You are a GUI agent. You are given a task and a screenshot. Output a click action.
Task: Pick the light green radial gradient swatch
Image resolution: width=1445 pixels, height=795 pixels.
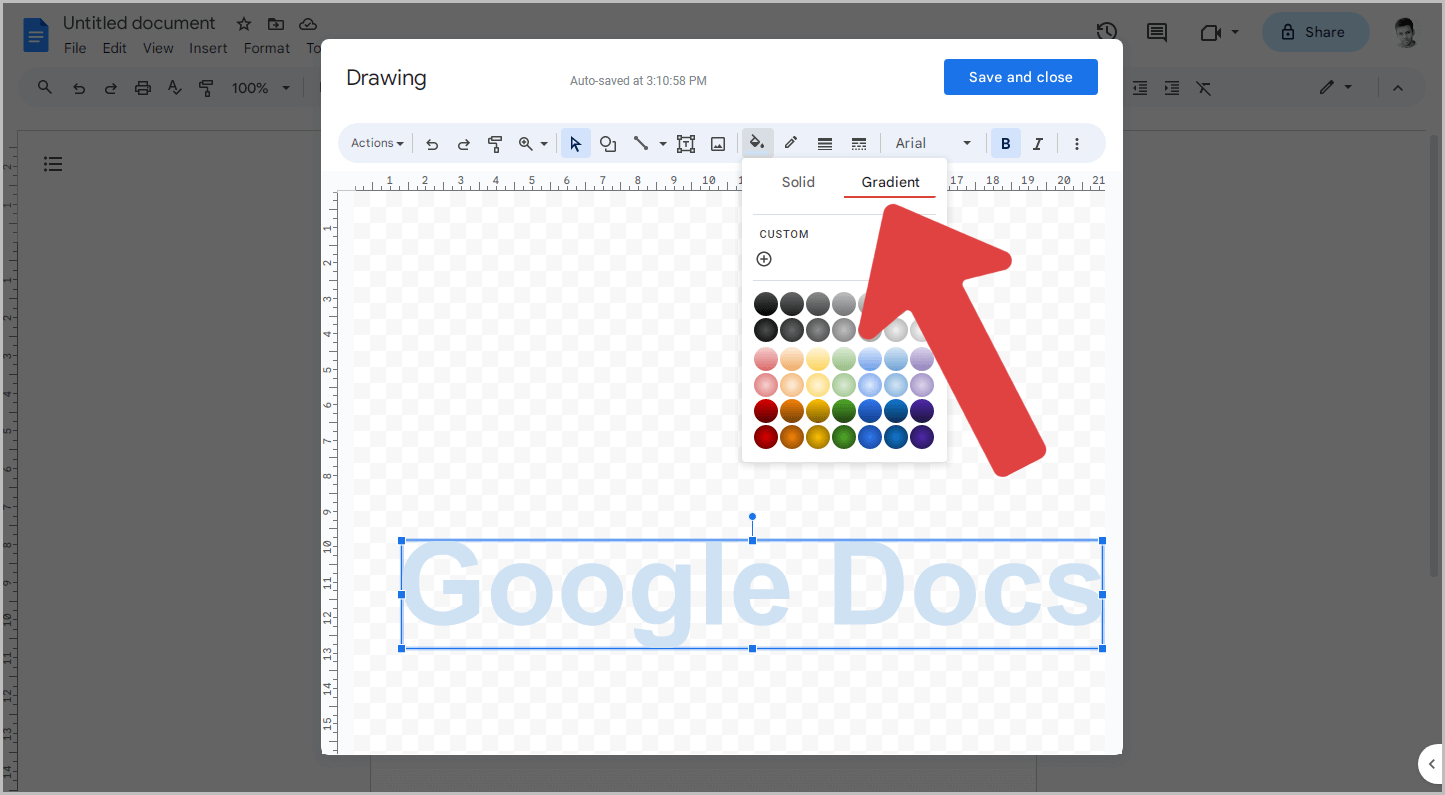[844, 385]
